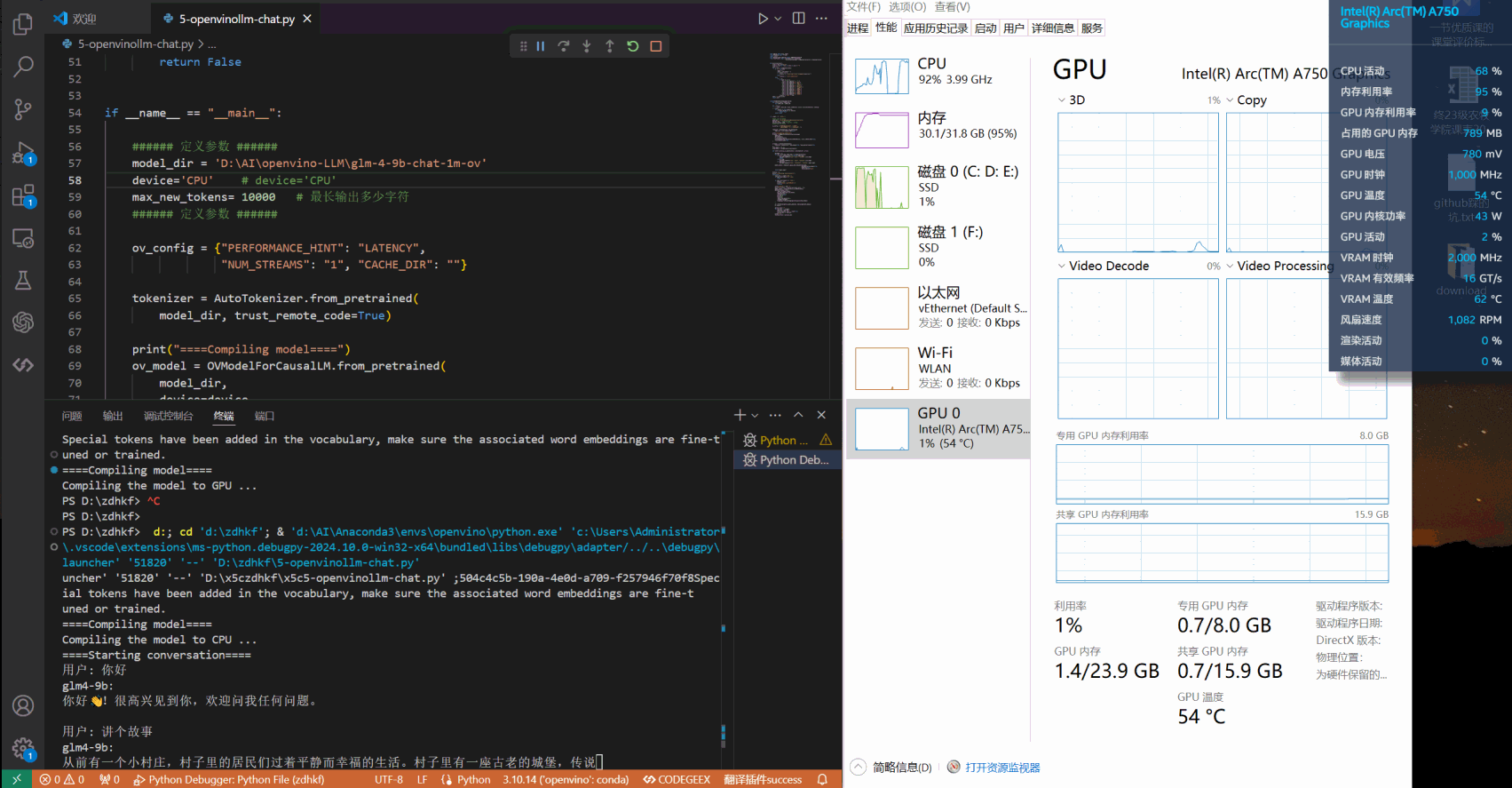Select CPU performance graph entry
This screenshot has width=1512, height=788.
coord(938,76)
